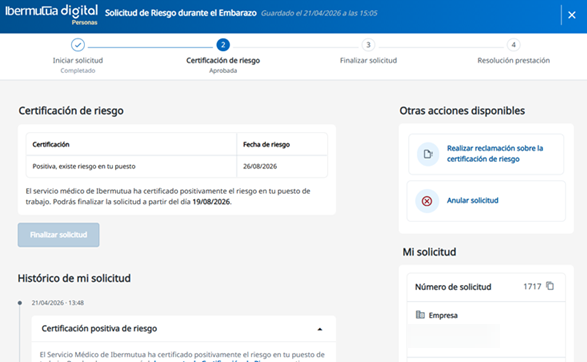This screenshot has height=362, width=587.
Task: Close the solicitud window with the X
Action: coord(571,15)
